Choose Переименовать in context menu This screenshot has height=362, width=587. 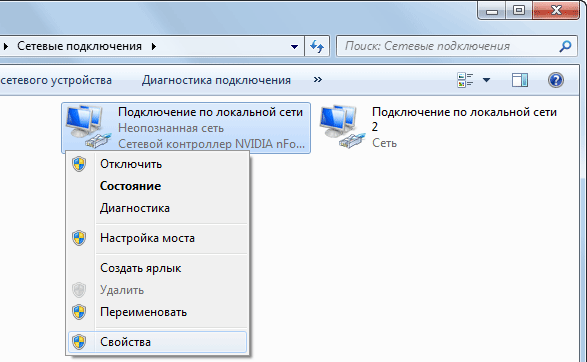[157, 312]
